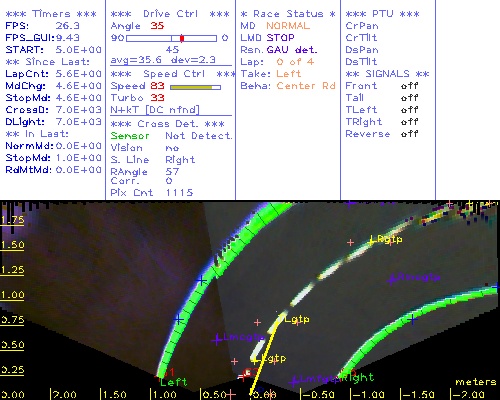Toggle the TLeft signal off indicator
This screenshot has height=400, width=500.
[x=409, y=110]
